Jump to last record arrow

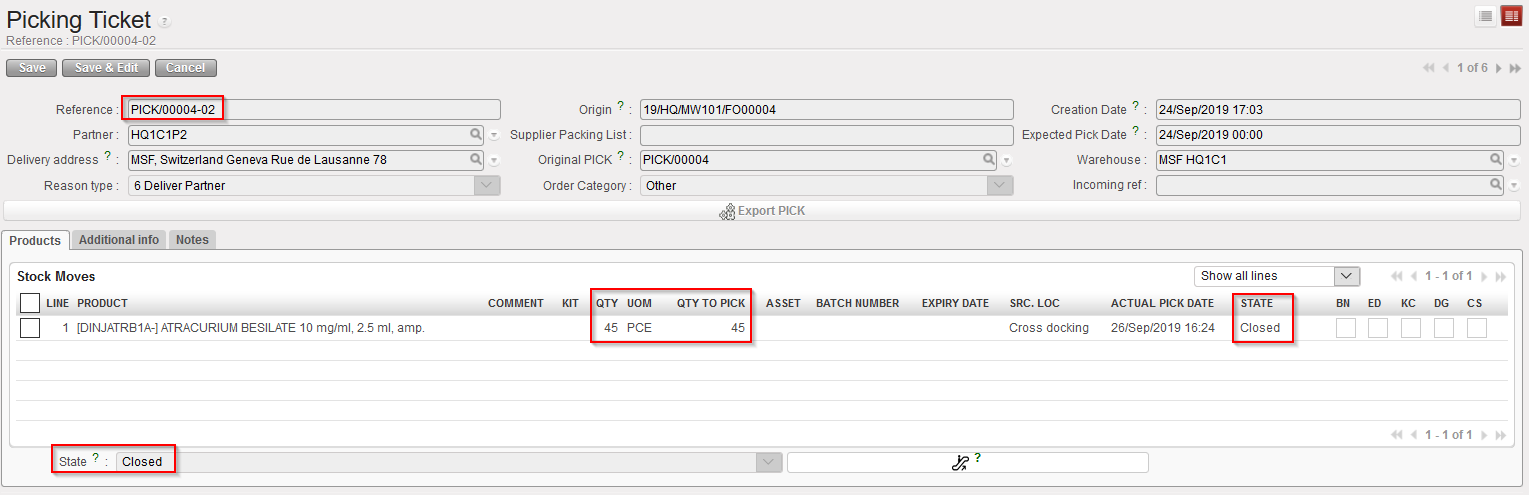[x=1514, y=68]
